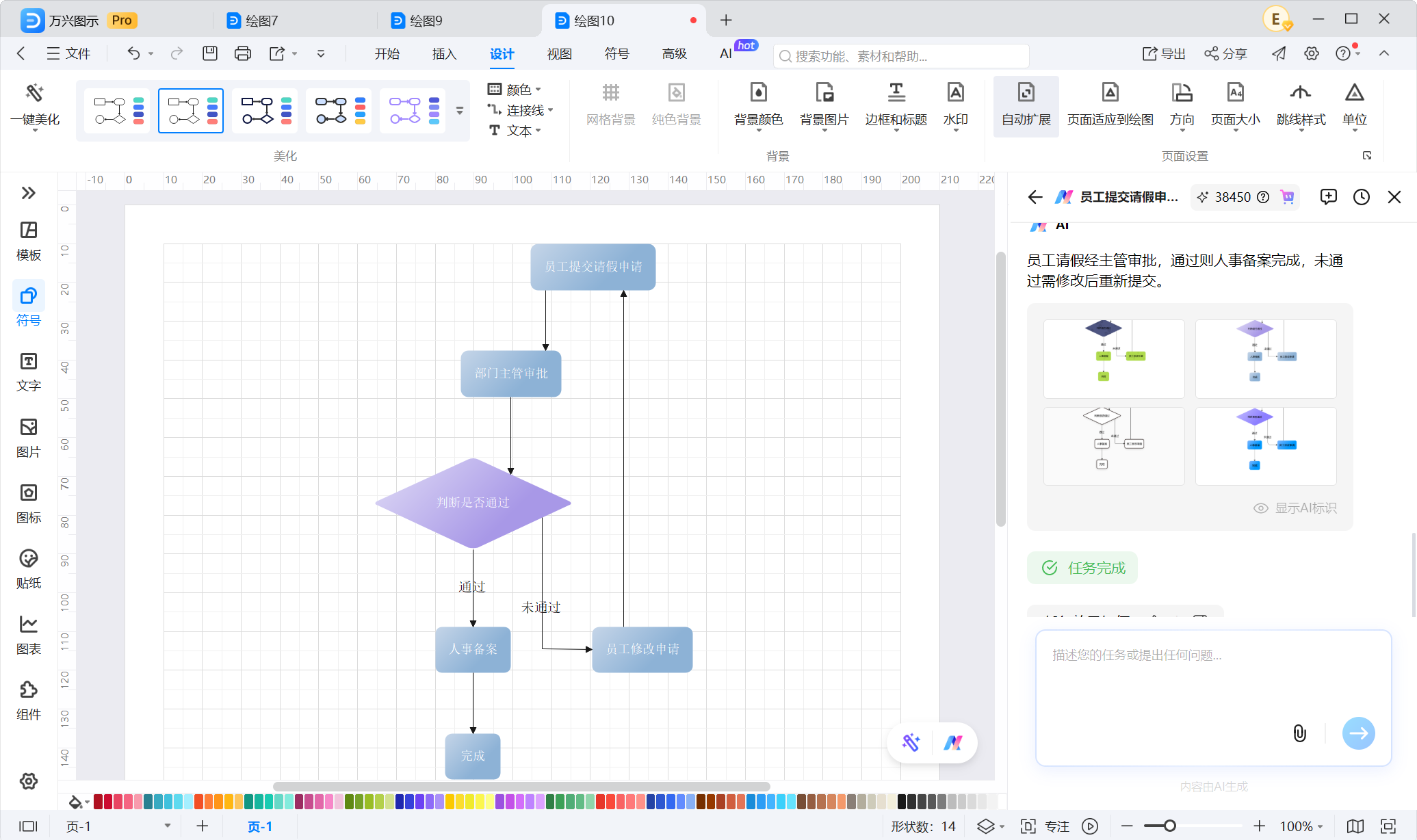Open the Text (文字) sidebar panel
The height and width of the screenshot is (840, 1417).
click(x=28, y=372)
